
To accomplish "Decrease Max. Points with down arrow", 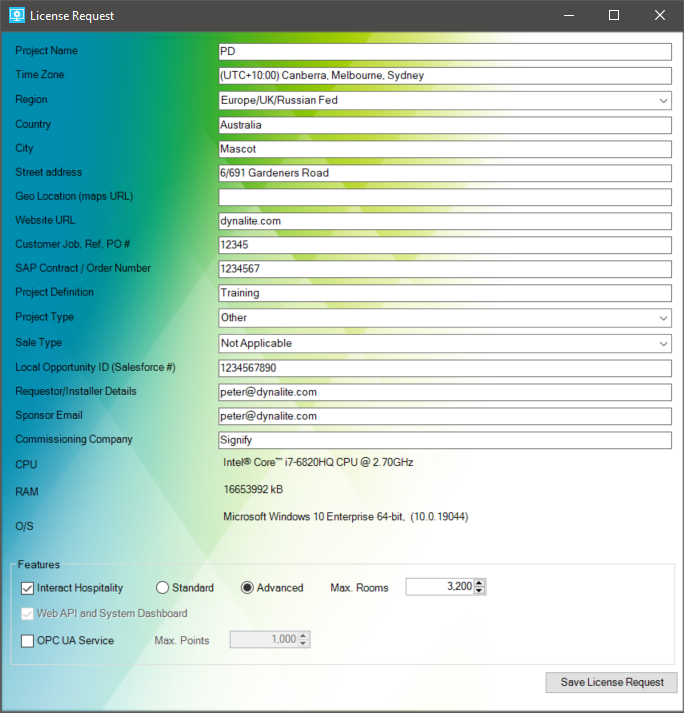I will pyautogui.click(x=304, y=643).
